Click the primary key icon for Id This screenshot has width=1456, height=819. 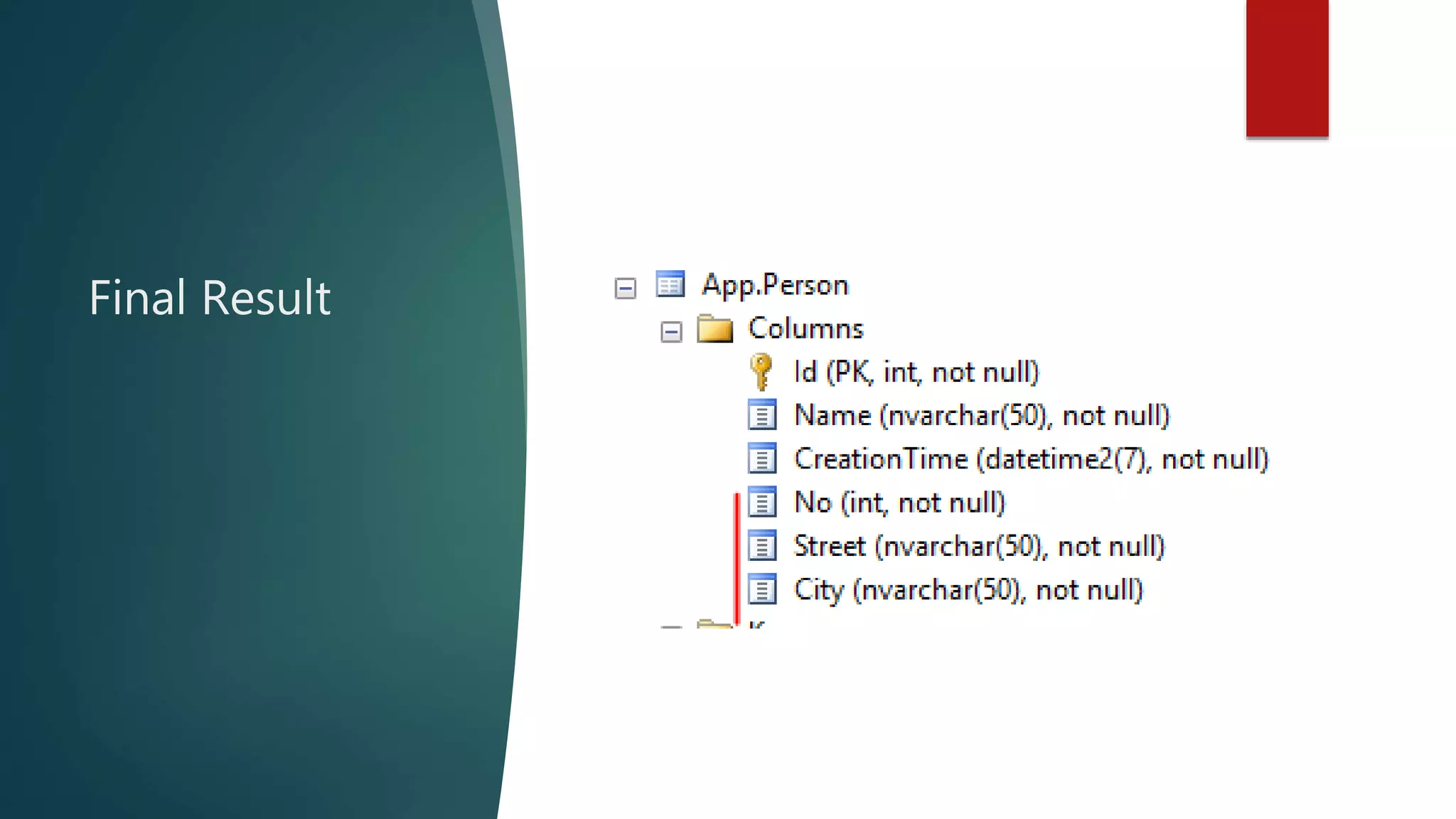(x=761, y=372)
